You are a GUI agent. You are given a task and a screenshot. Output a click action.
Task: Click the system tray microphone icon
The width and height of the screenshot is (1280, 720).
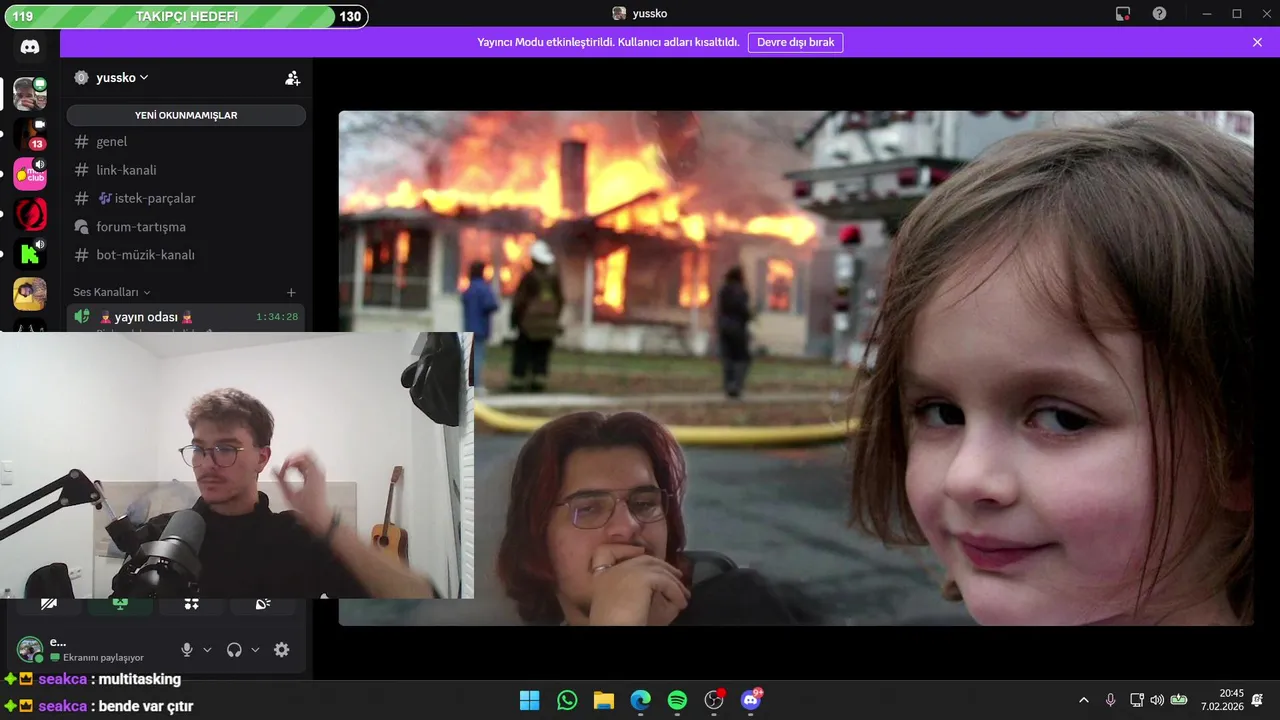coord(1110,700)
